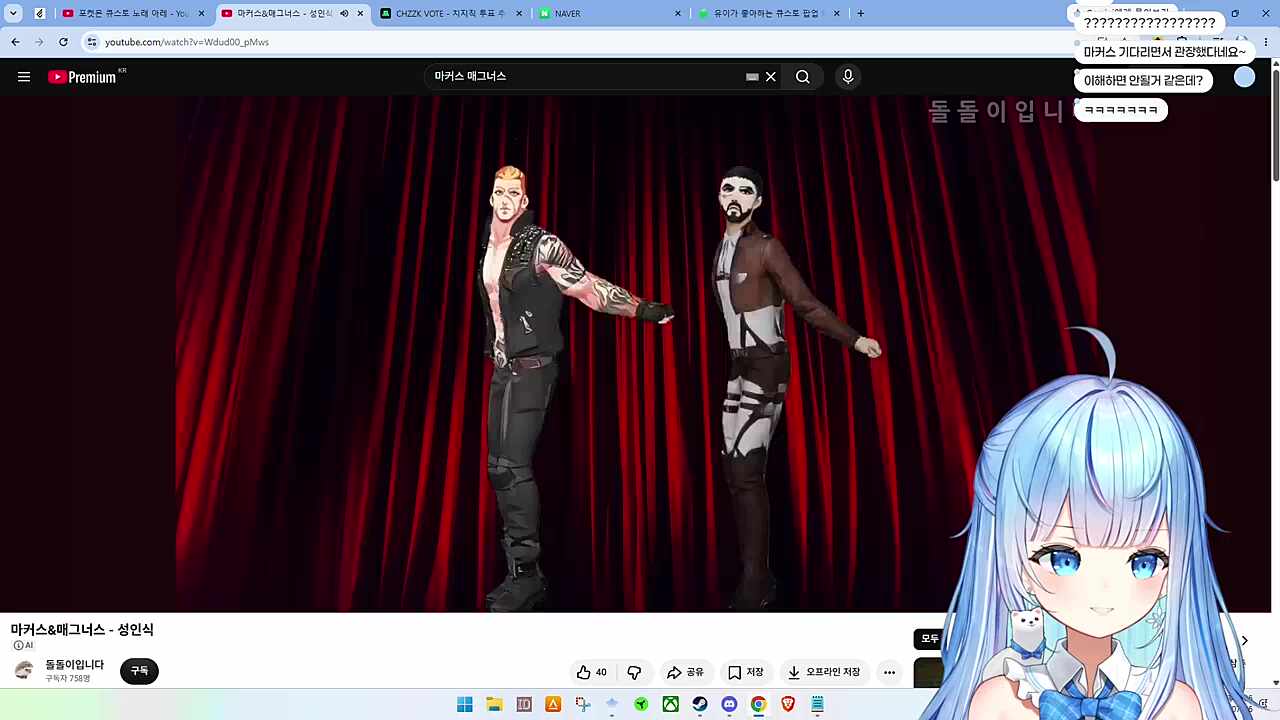Open the YouTube hamburger guide menu
The width and height of the screenshot is (1280, 720).
[x=24, y=77]
